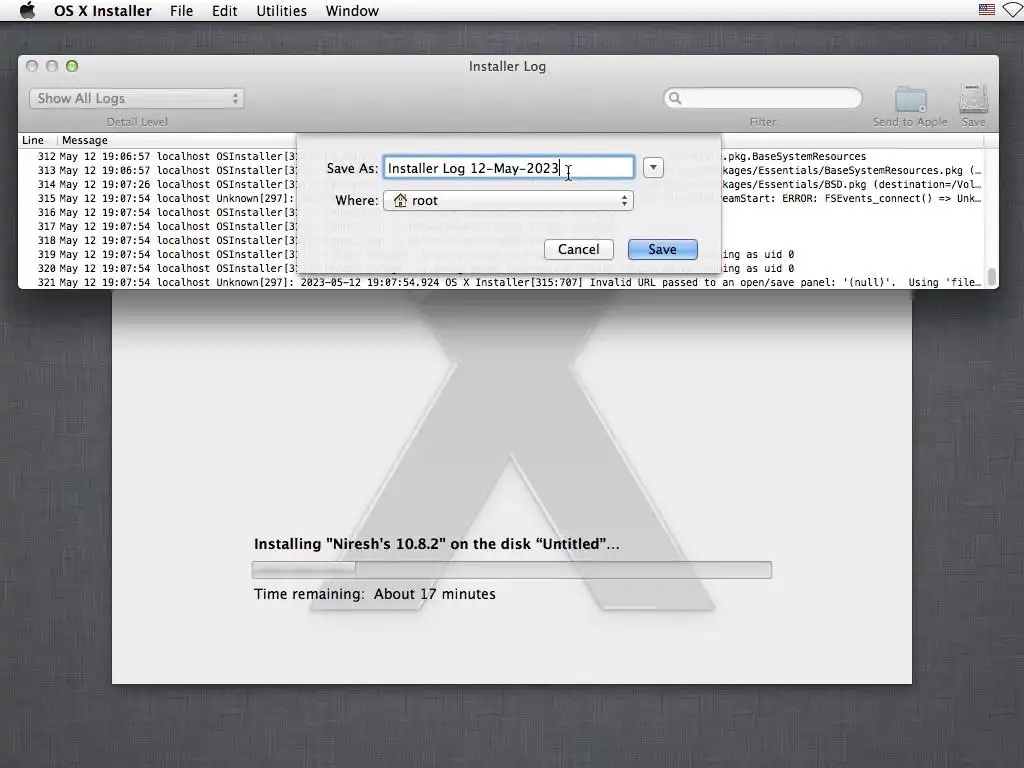Click the Line column header
Viewport: 1024px width, 768px height.
pyautogui.click(x=33, y=140)
